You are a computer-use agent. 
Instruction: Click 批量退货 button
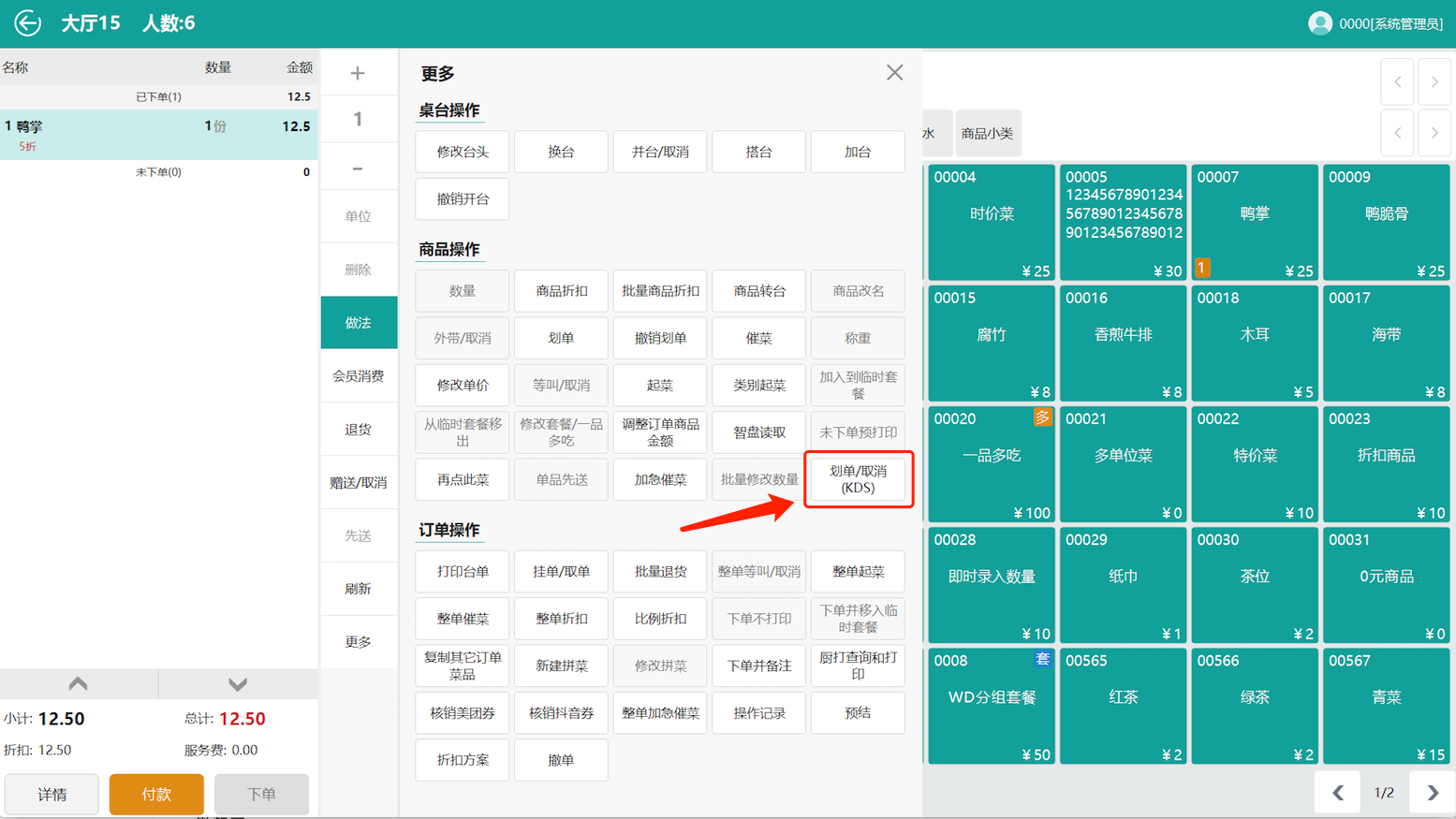(x=660, y=571)
